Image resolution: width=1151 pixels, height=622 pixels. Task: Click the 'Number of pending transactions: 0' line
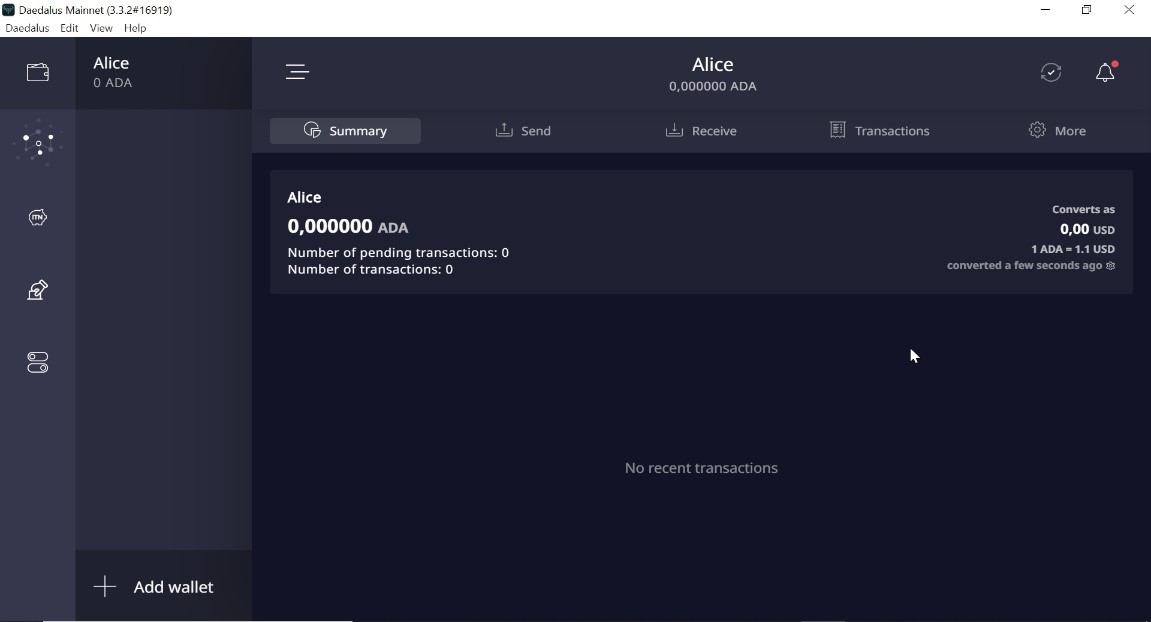pyautogui.click(x=398, y=253)
